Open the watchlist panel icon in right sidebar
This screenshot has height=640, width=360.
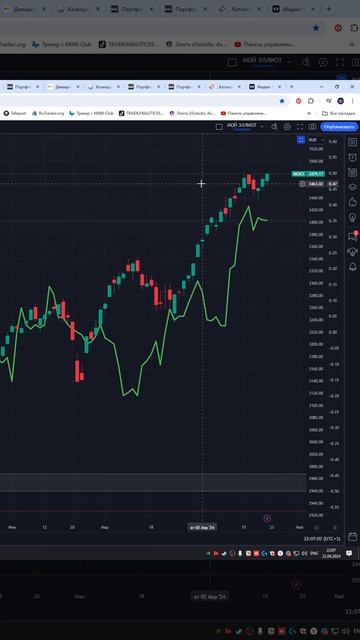(352, 142)
